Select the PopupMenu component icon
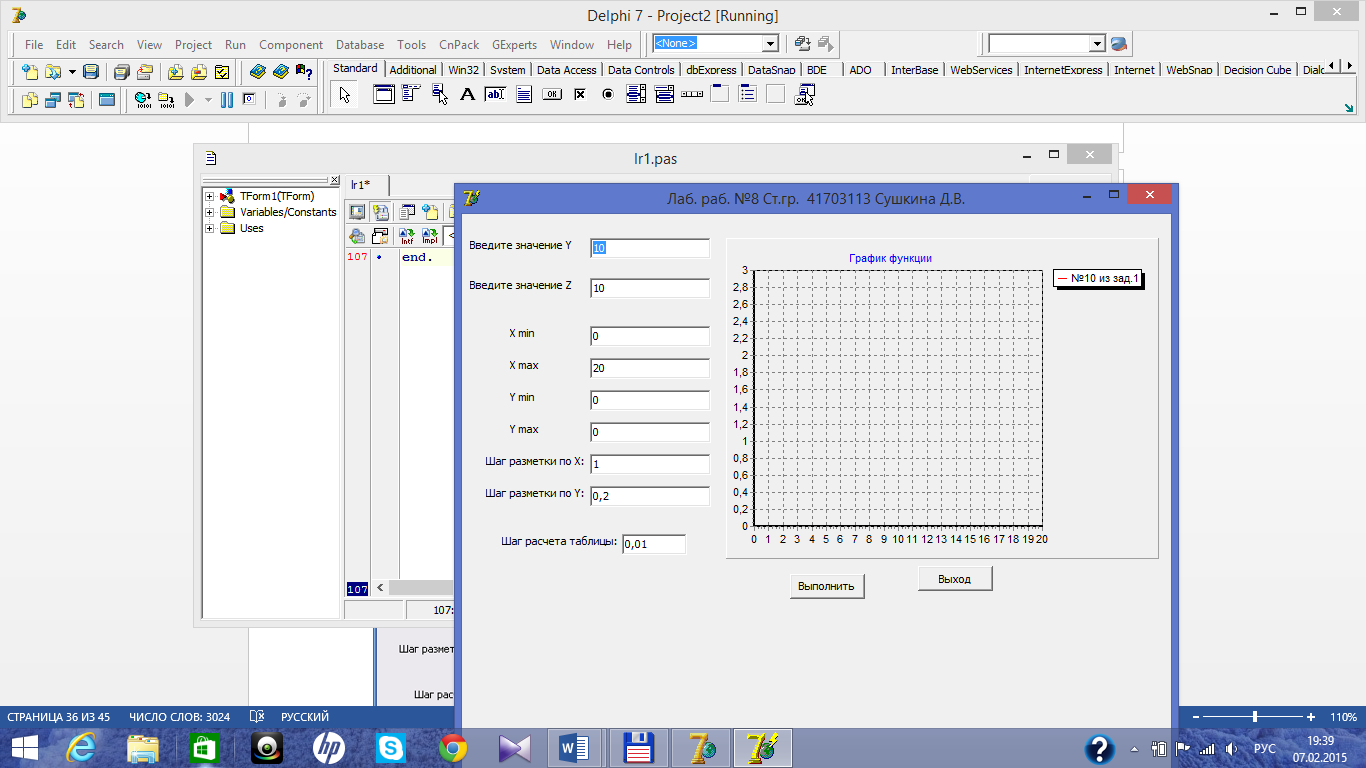 tap(439, 95)
